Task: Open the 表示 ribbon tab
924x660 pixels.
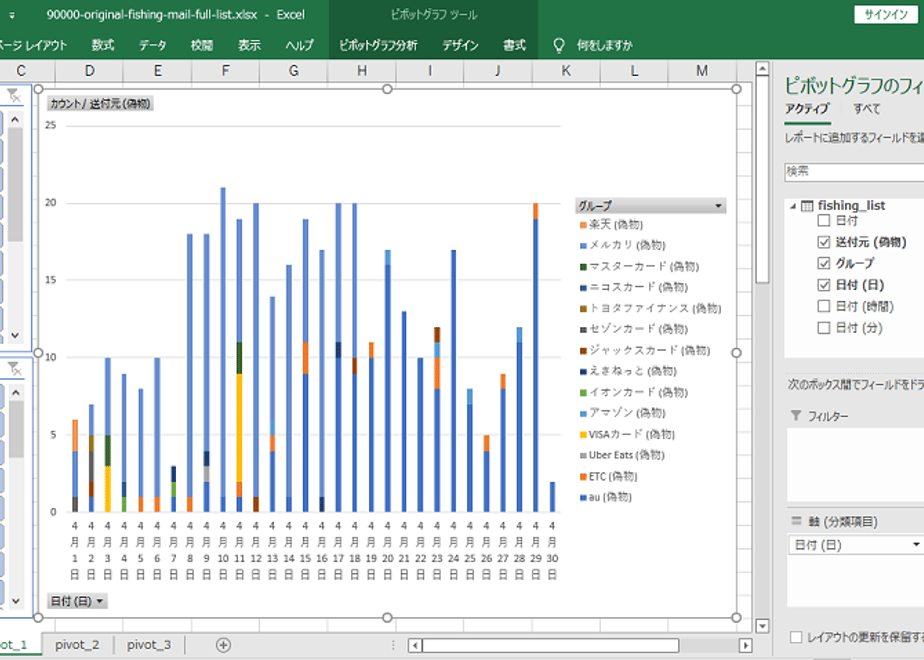Action: coord(249,45)
